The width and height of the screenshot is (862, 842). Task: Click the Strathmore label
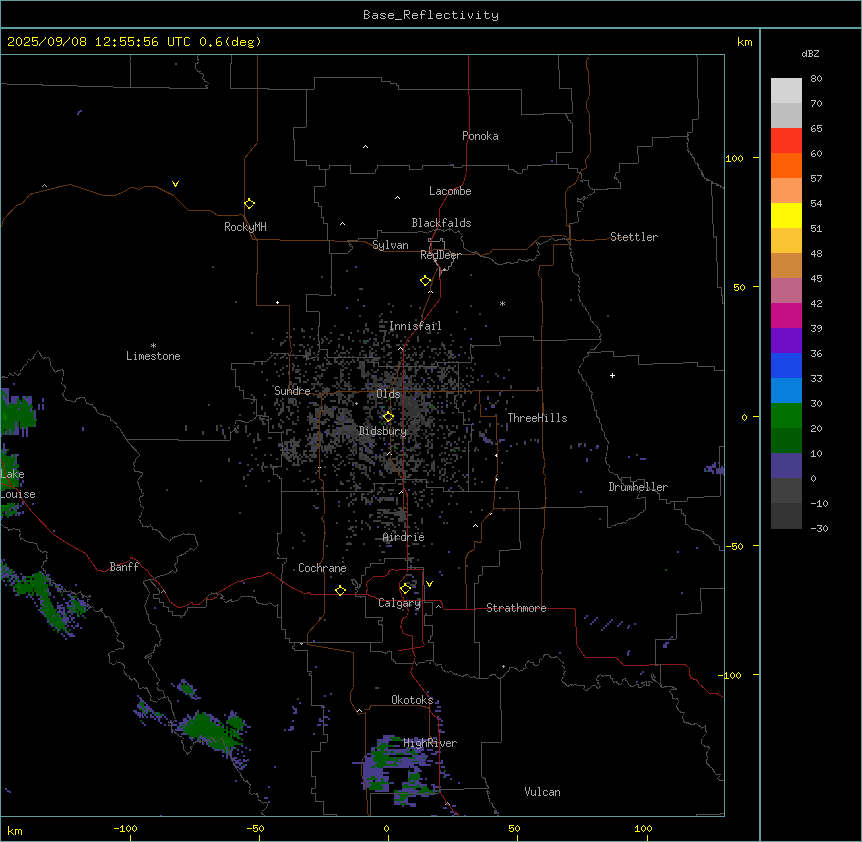click(x=516, y=608)
